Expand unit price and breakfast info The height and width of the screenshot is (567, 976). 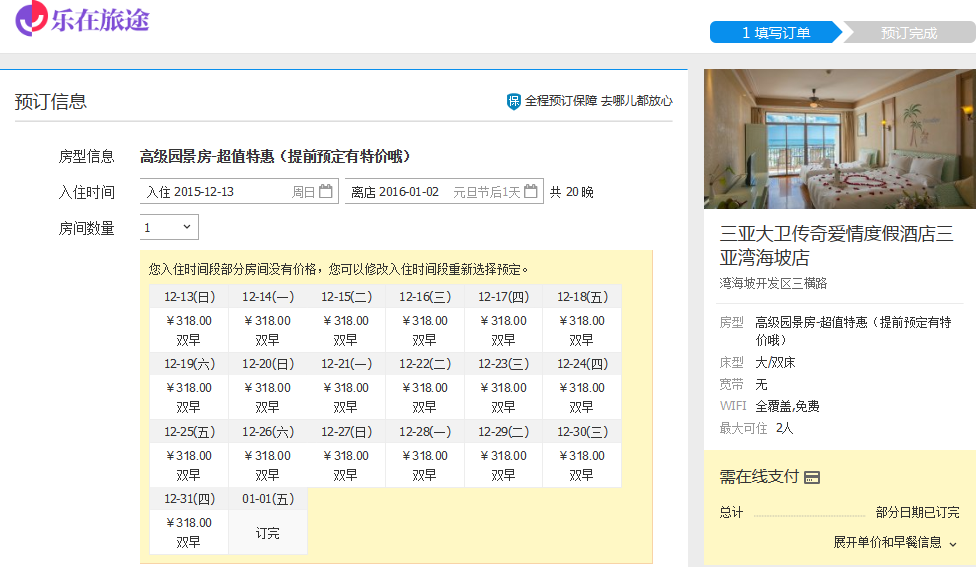point(895,542)
